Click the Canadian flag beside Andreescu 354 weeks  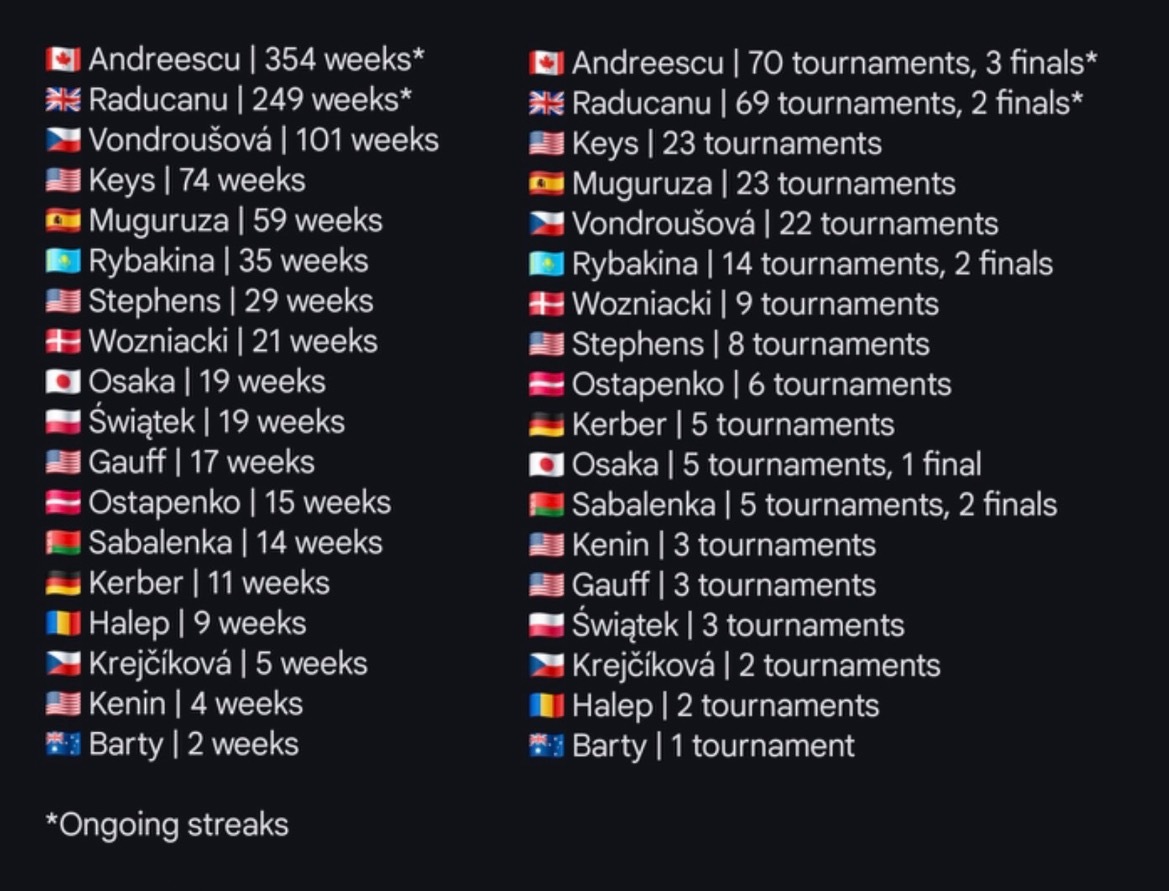coord(63,60)
